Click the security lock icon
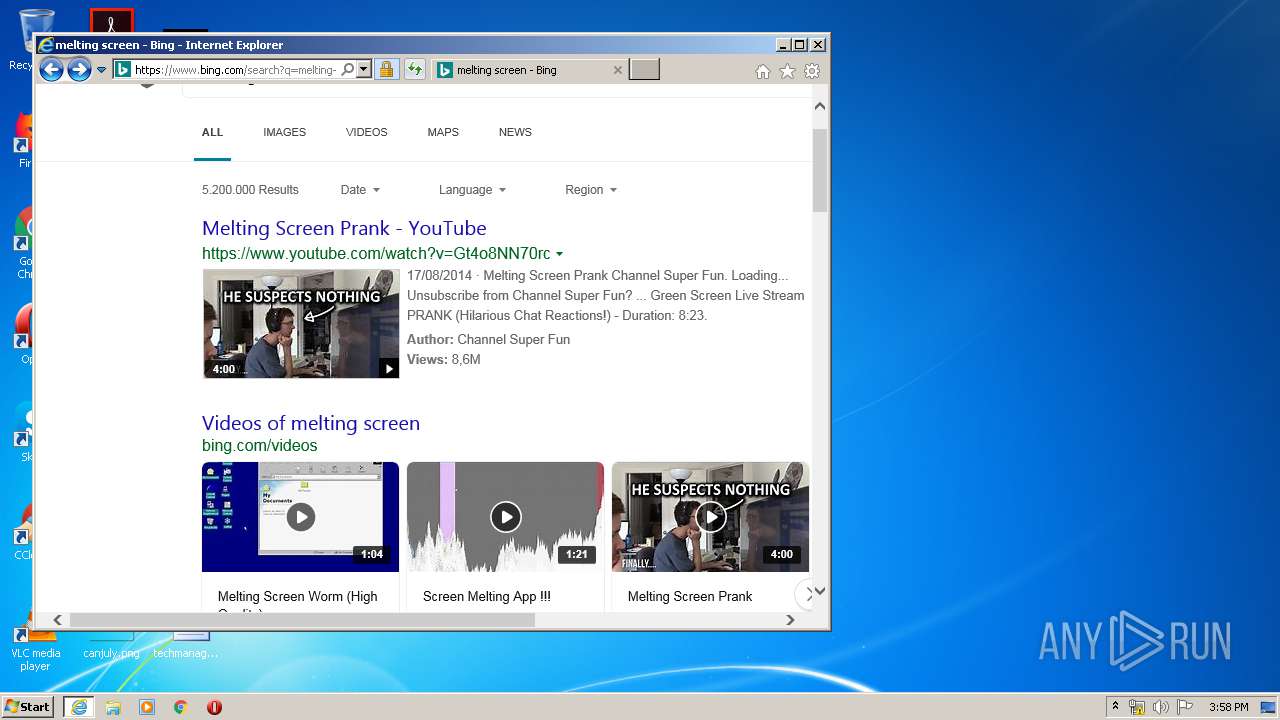Image resolution: width=1280 pixels, height=720 pixels. coord(386,70)
